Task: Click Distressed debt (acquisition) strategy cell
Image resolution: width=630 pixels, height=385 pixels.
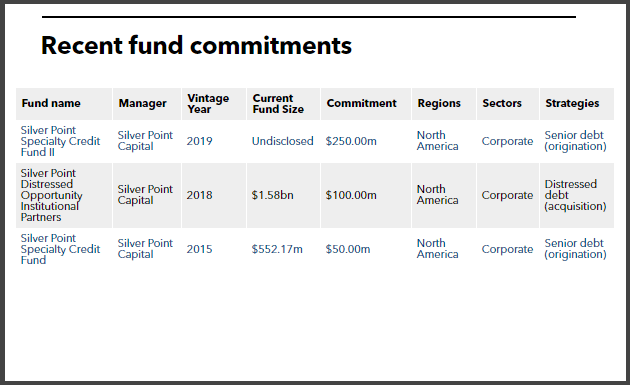Action: [x=575, y=195]
